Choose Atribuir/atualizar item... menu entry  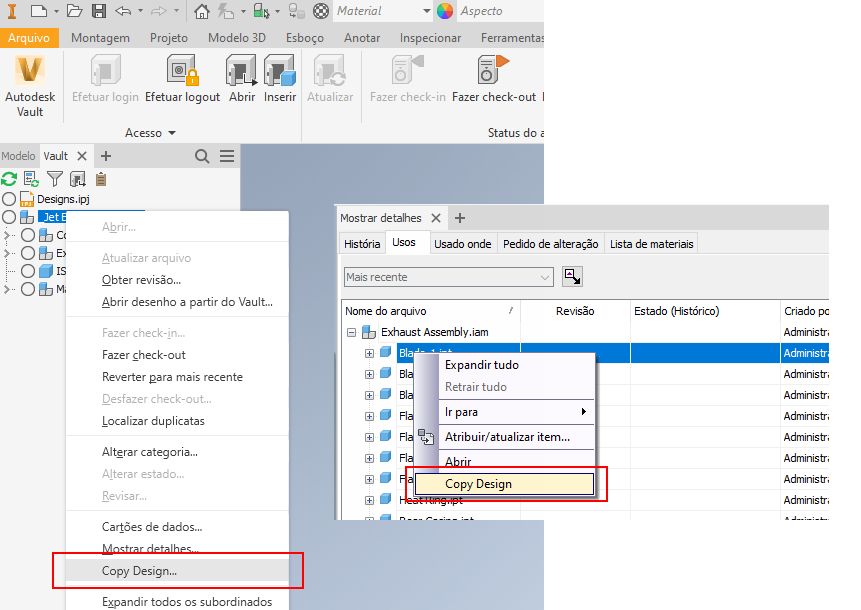(516, 437)
